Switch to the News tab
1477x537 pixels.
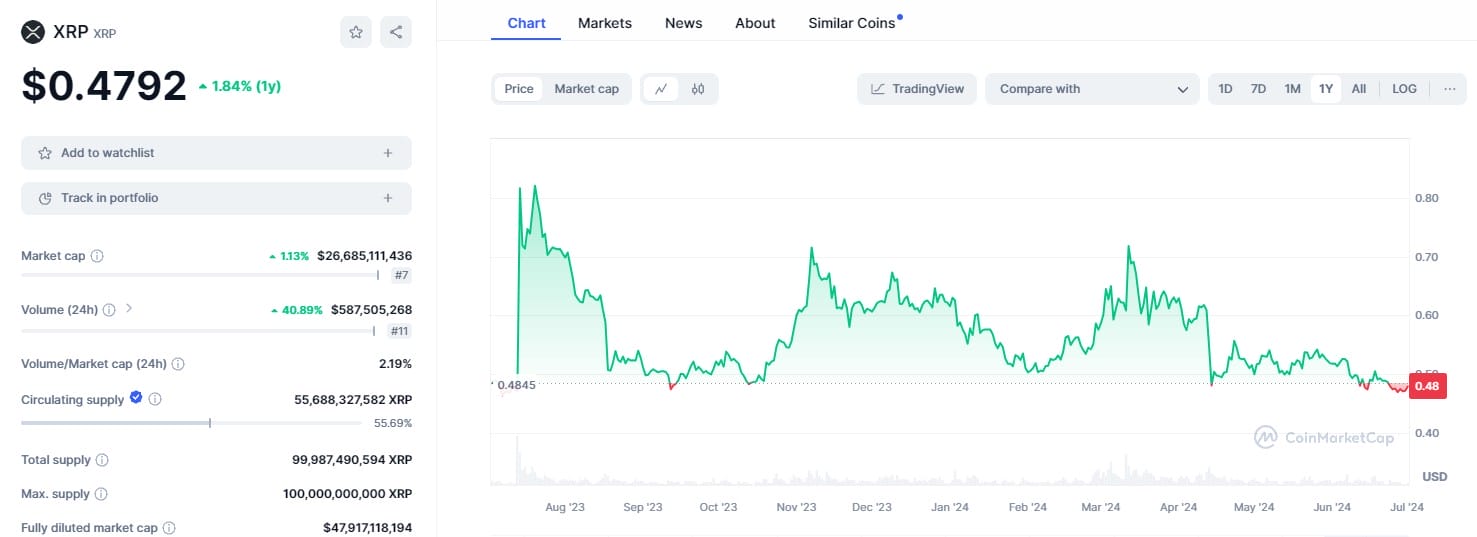coord(684,23)
